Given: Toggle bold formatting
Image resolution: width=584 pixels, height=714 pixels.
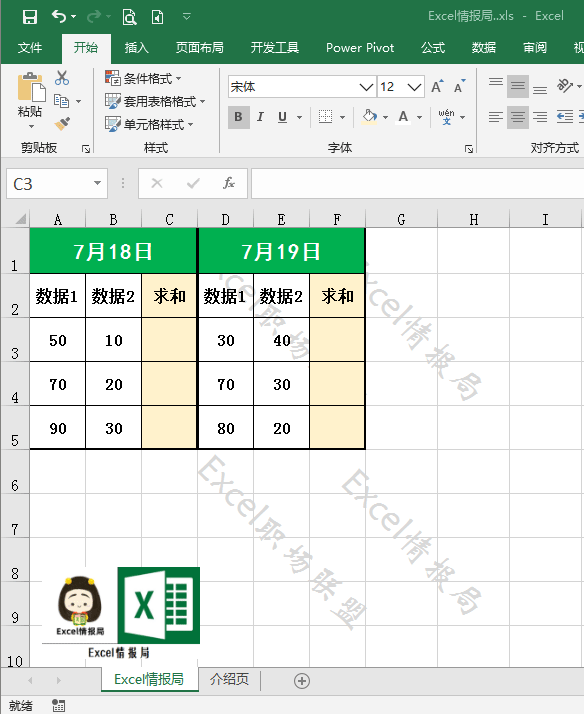Looking at the screenshot, I should point(239,117).
